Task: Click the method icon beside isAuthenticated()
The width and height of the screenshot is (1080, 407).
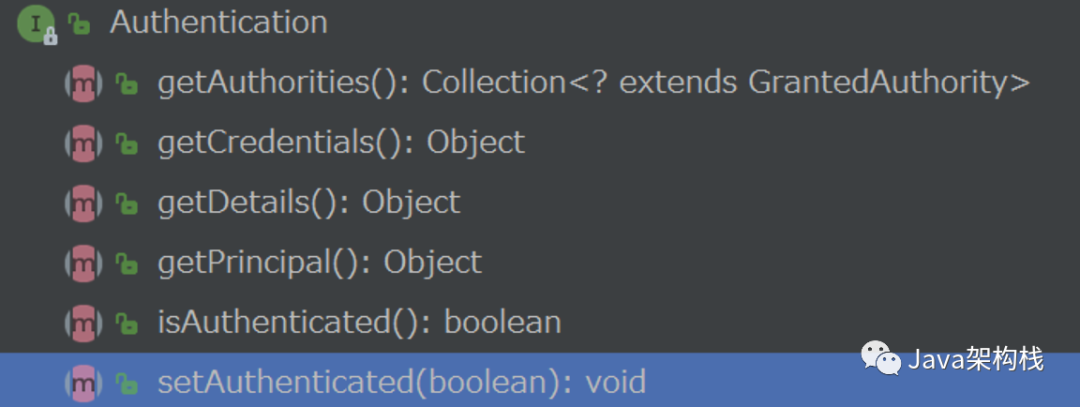Action: point(83,323)
